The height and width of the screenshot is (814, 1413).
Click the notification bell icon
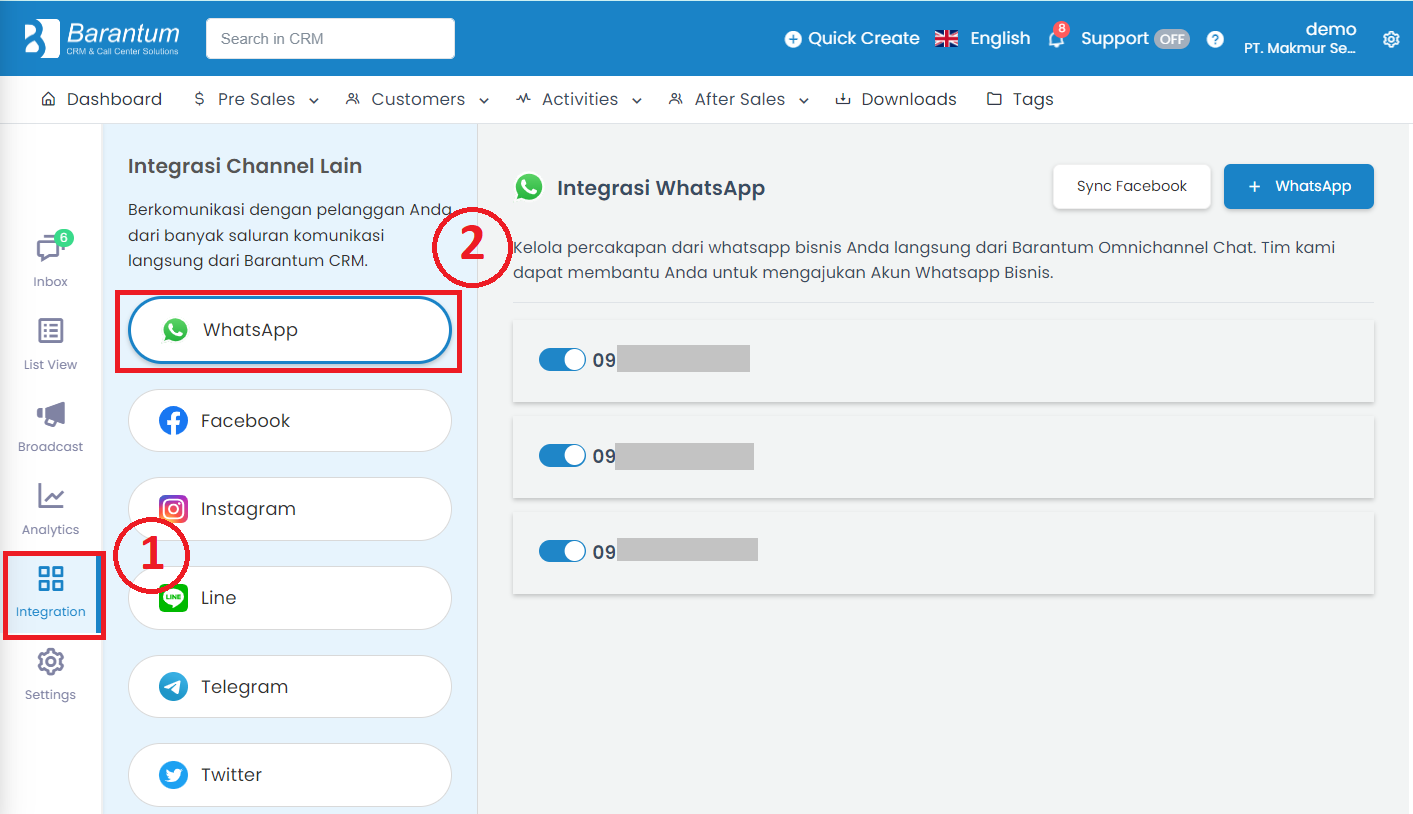[x=1056, y=39]
